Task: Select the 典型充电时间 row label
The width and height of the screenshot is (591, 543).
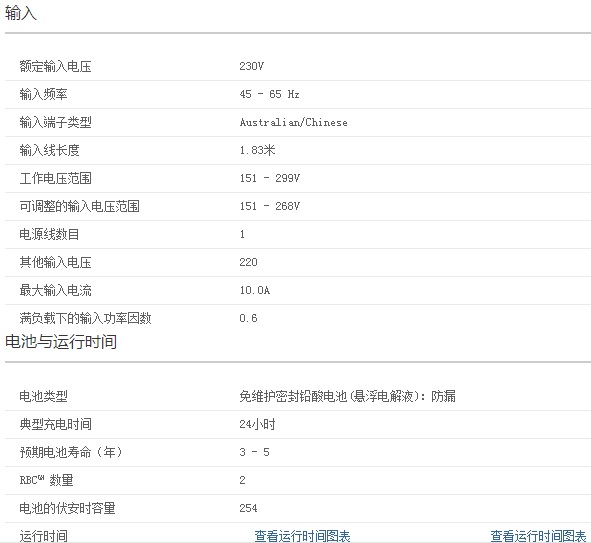Action: (x=55, y=424)
